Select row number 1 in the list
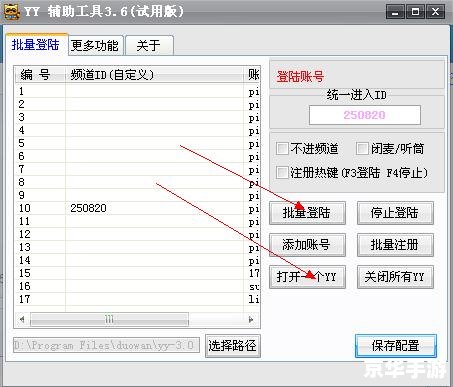The height and width of the screenshot is (387, 453). (x=138, y=91)
